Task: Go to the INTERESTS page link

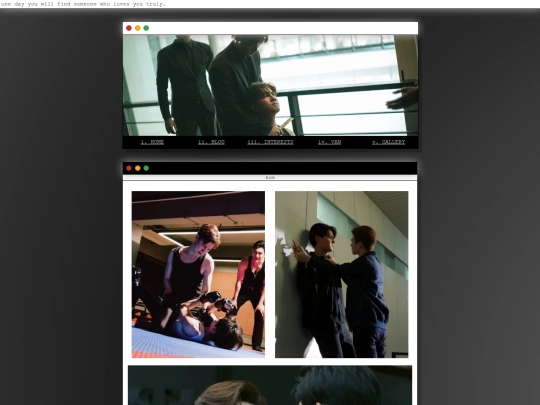Action: pyautogui.click(x=270, y=142)
